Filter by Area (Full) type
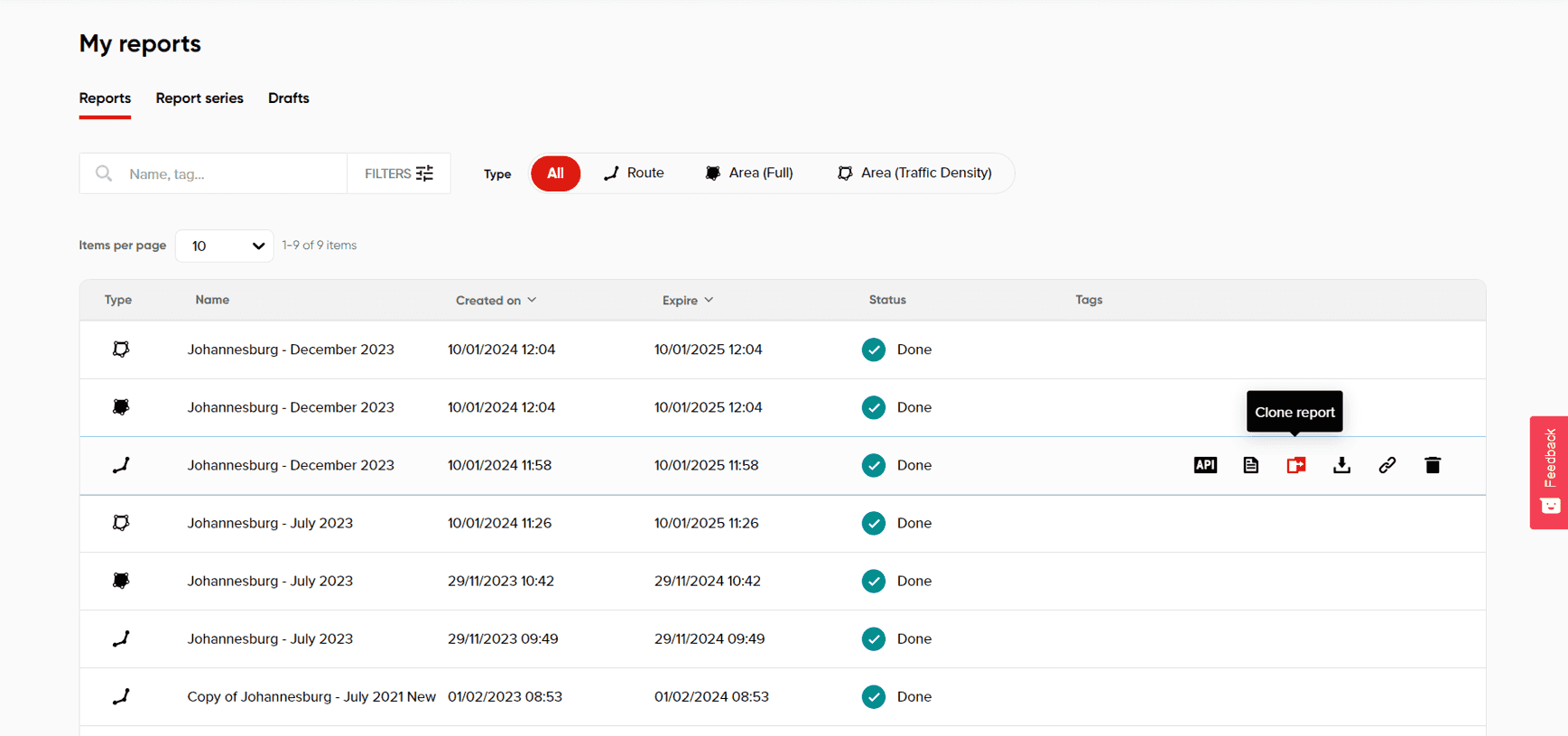 [749, 173]
